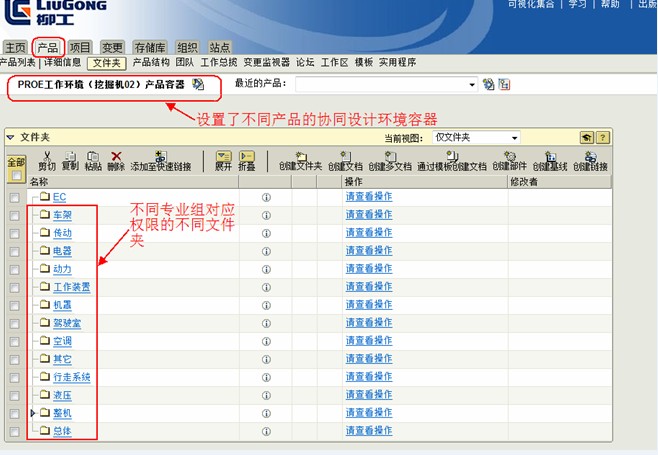Tick the checkbox beside the 传动 folder

click(14, 233)
